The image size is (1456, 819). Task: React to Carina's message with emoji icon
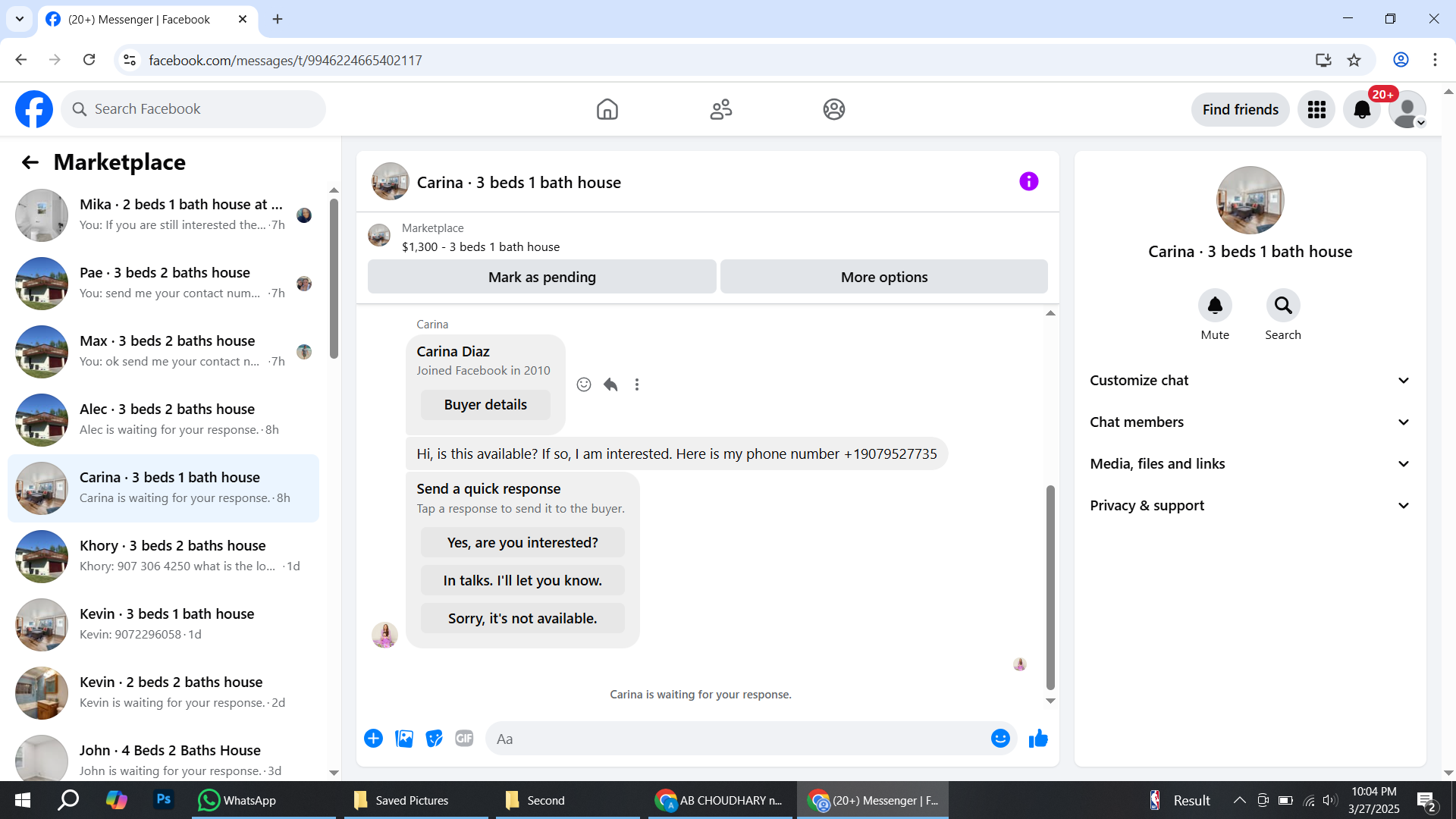584,384
